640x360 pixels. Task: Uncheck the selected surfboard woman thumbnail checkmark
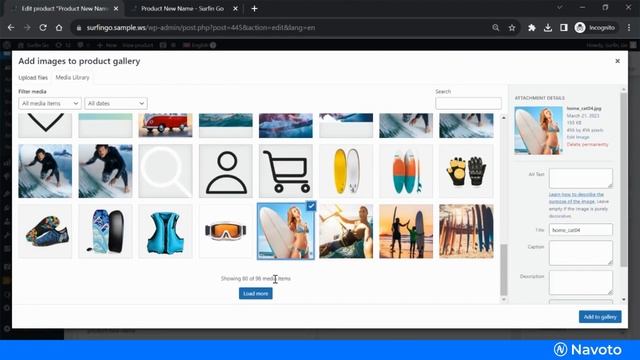coord(311,207)
